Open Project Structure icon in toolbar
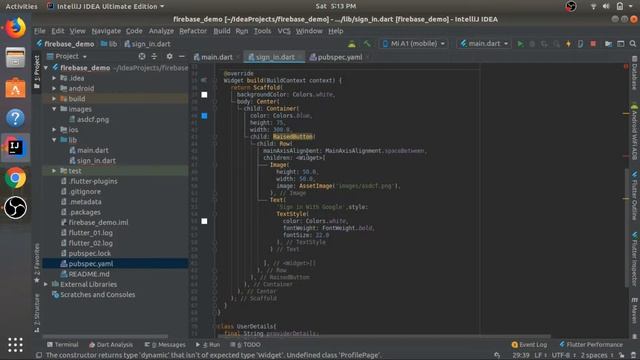 pyautogui.click(x=608, y=44)
